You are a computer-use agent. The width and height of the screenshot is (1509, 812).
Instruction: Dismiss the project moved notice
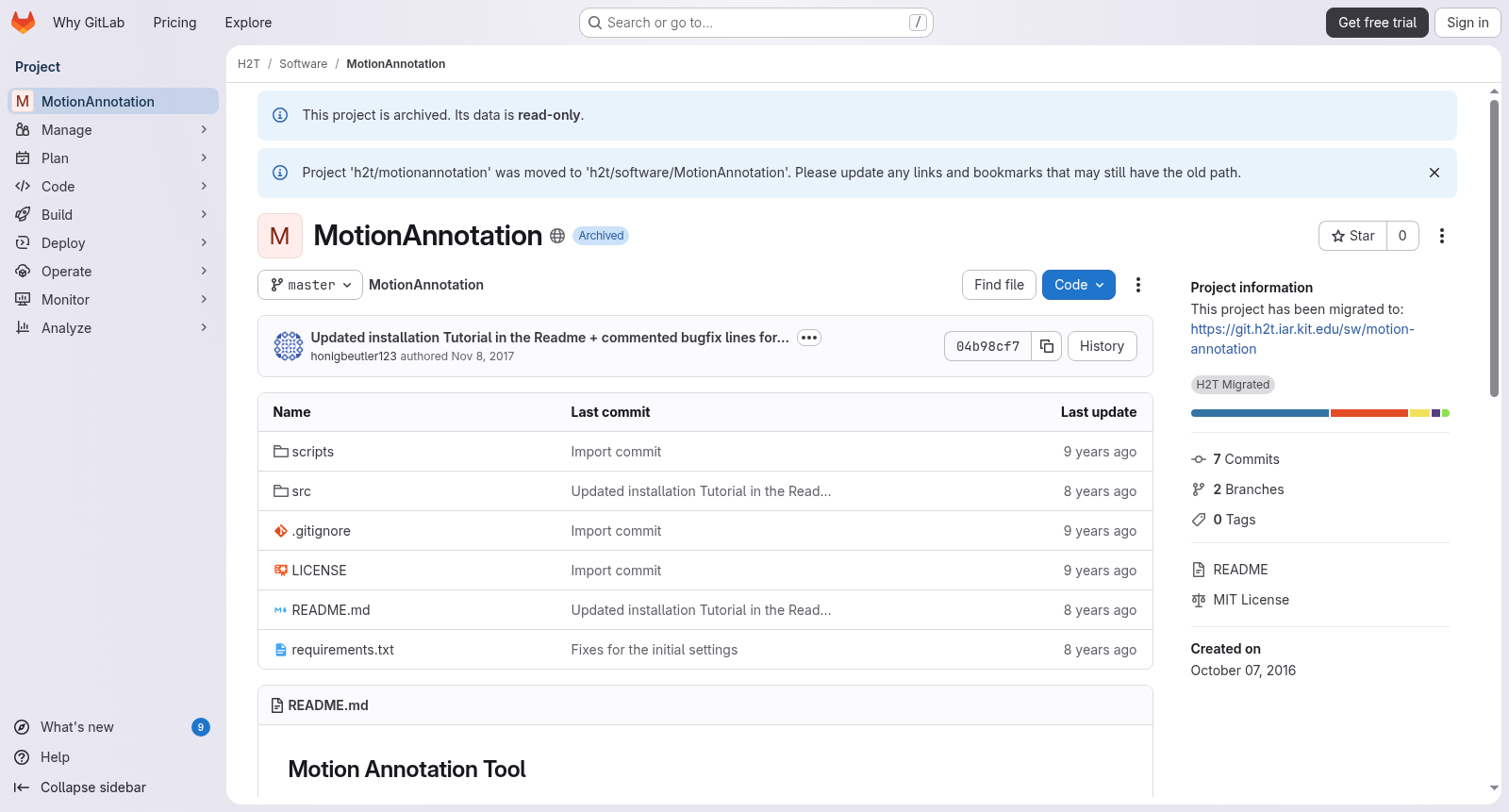click(1434, 173)
